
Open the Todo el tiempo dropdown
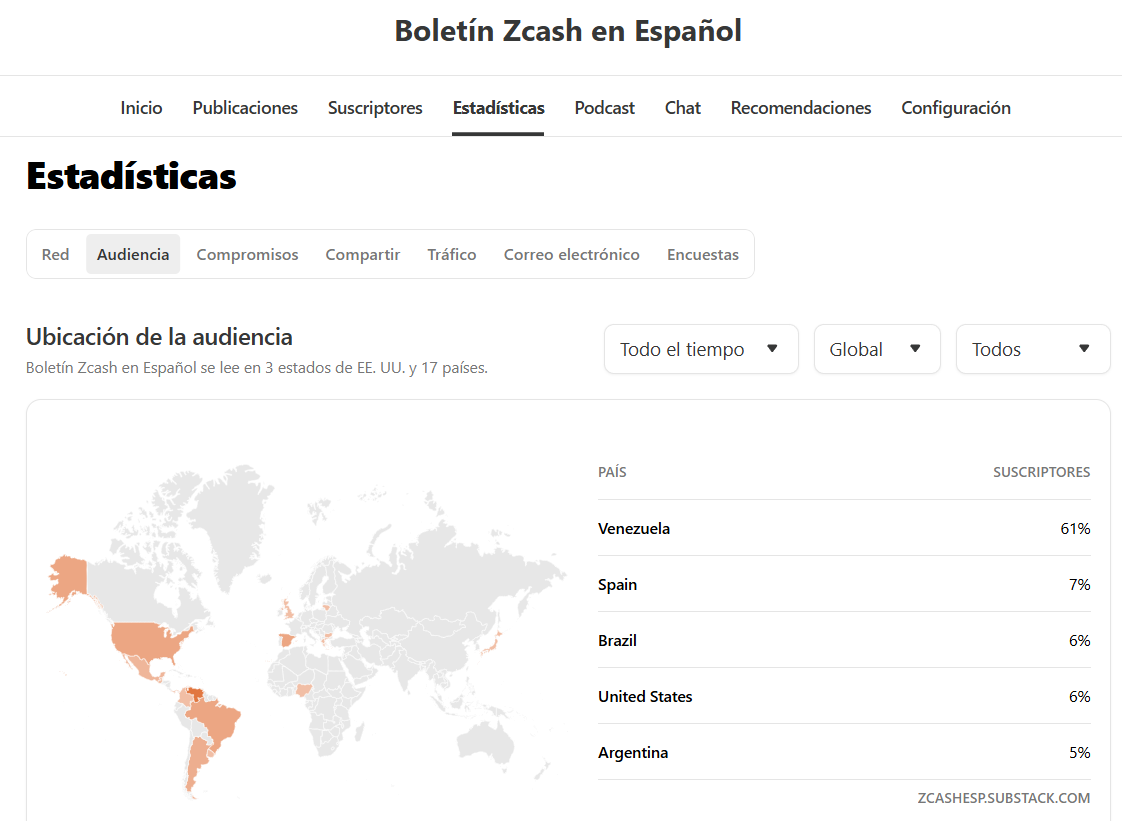pyautogui.click(x=701, y=349)
